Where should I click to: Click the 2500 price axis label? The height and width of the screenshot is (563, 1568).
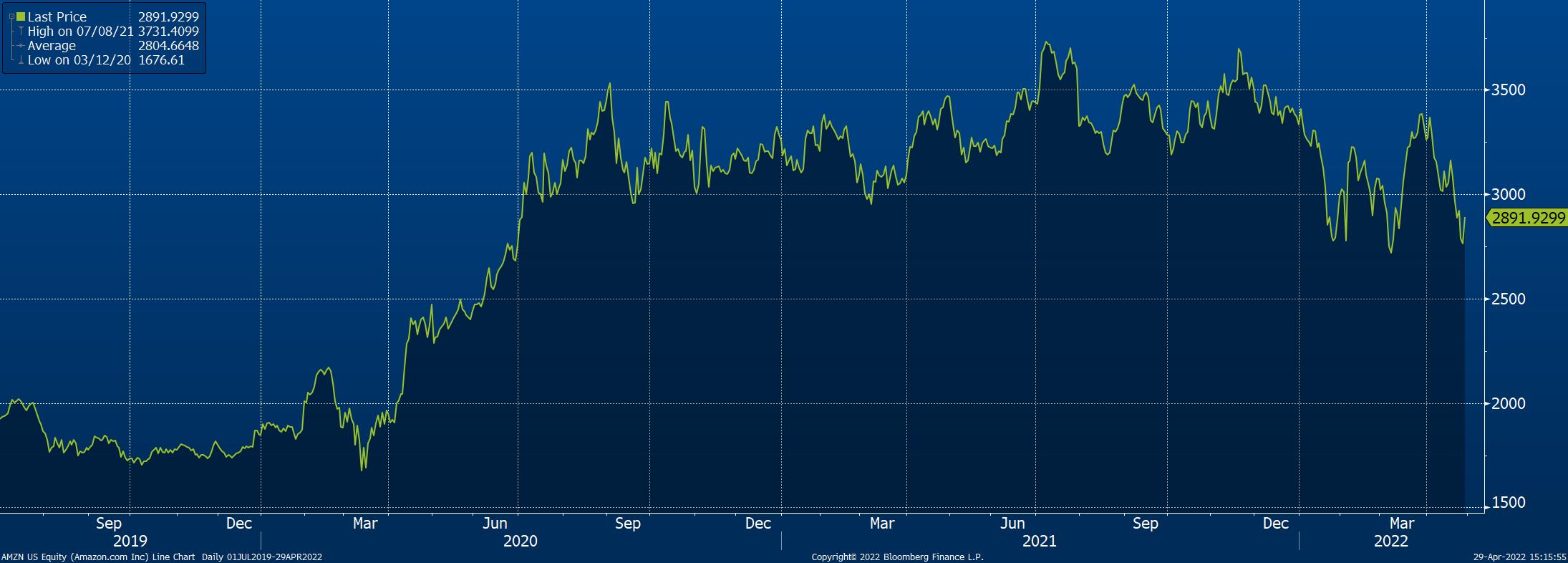click(x=1509, y=299)
